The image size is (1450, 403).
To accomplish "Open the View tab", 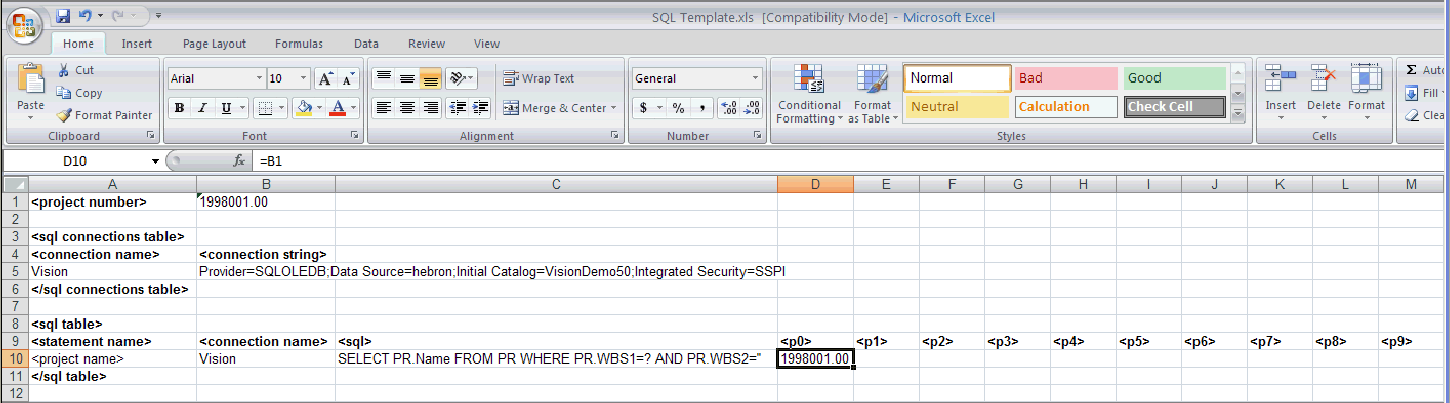I will click(487, 44).
